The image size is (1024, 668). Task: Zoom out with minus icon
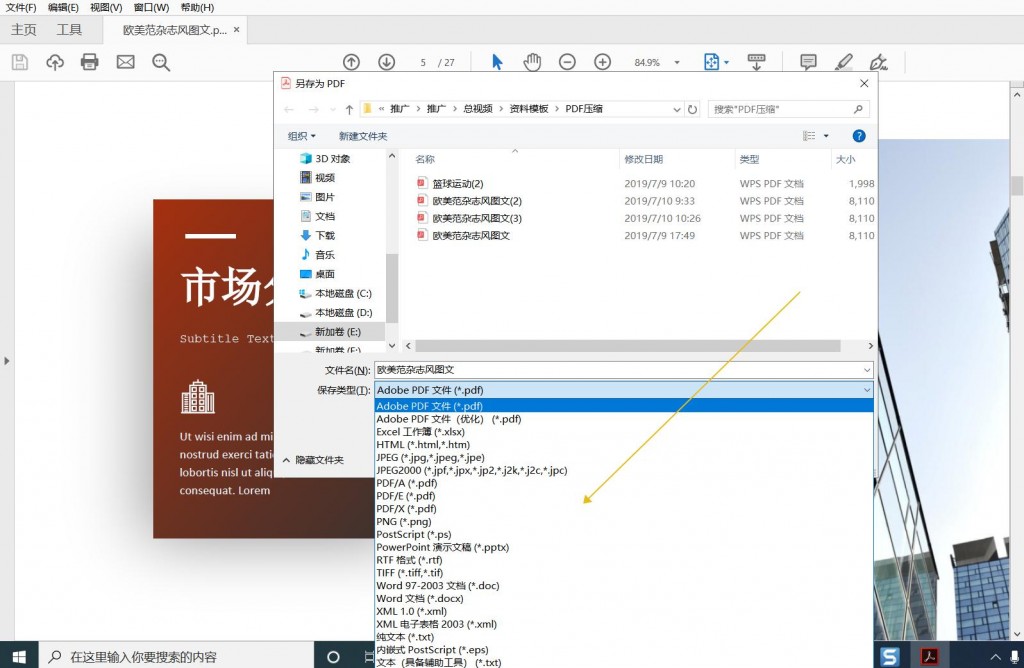pyautogui.click(x=568, y=62)
